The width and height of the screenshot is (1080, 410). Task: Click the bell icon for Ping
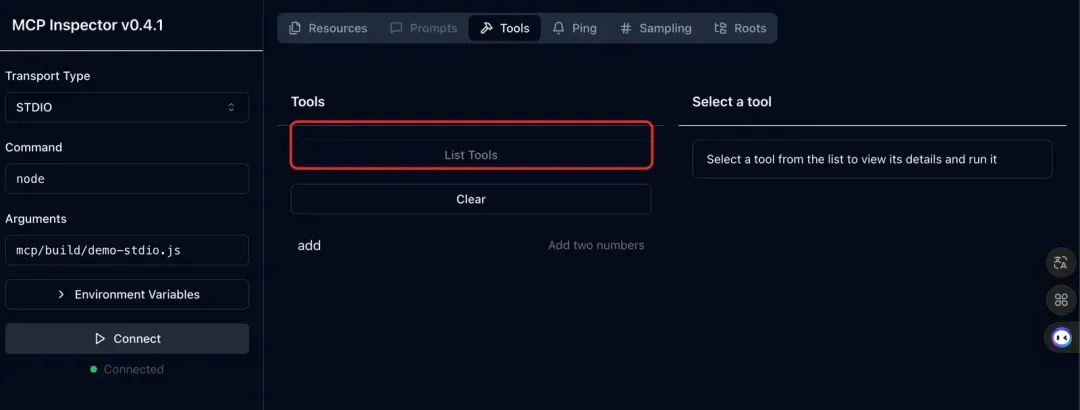tap(558, 28)
